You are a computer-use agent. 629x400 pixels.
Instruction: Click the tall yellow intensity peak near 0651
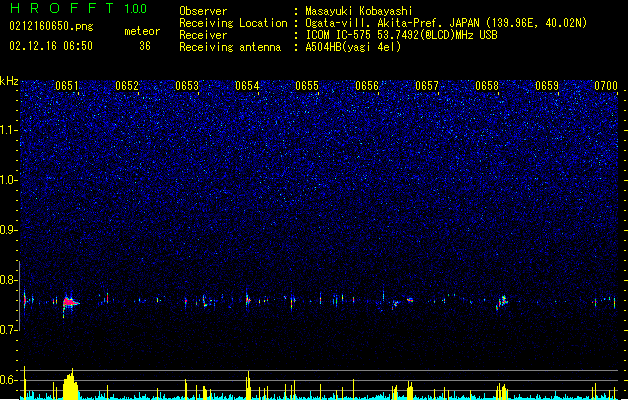(x=70, y=384)
